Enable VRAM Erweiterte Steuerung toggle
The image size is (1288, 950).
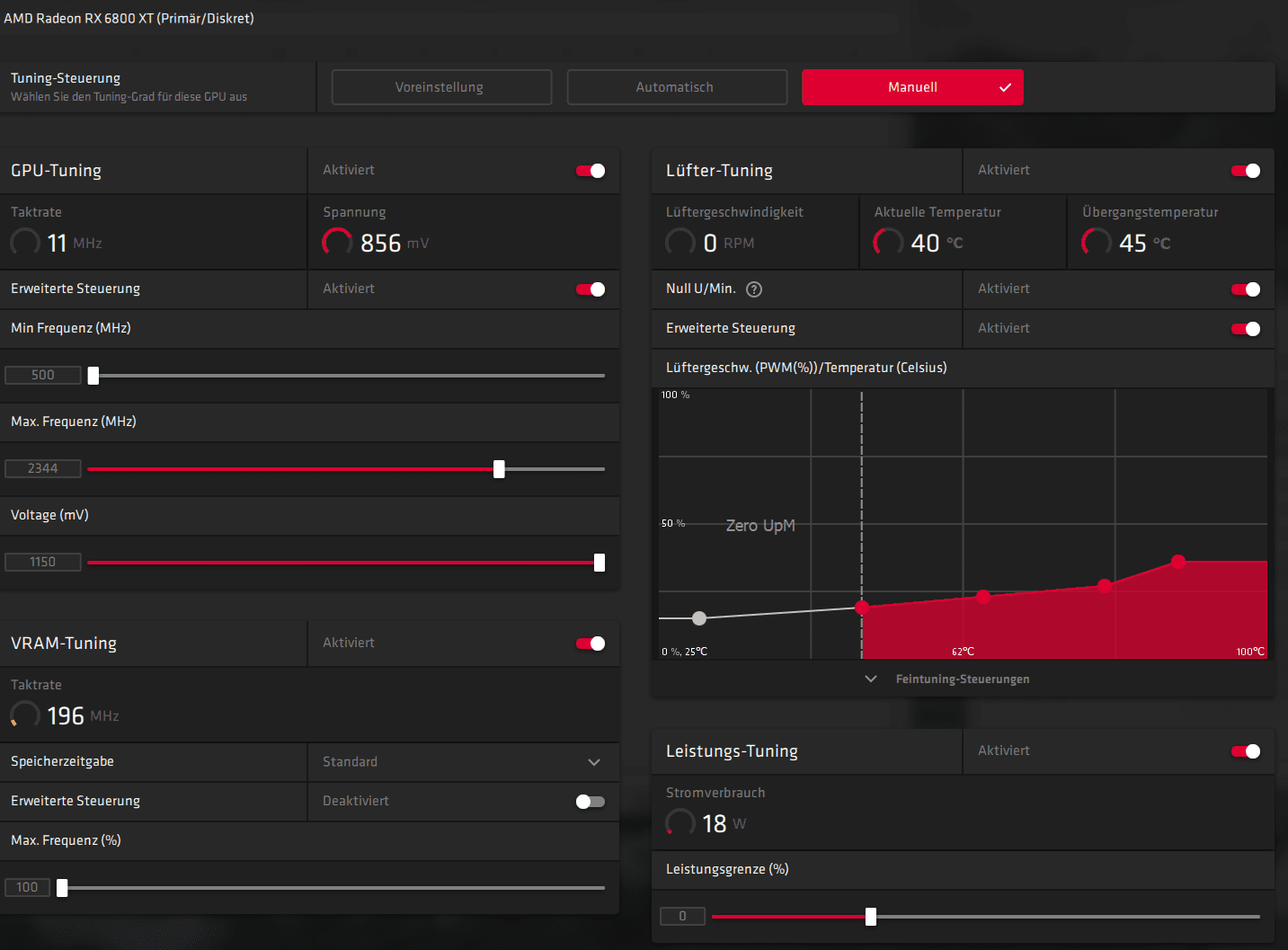pos(591,802)
